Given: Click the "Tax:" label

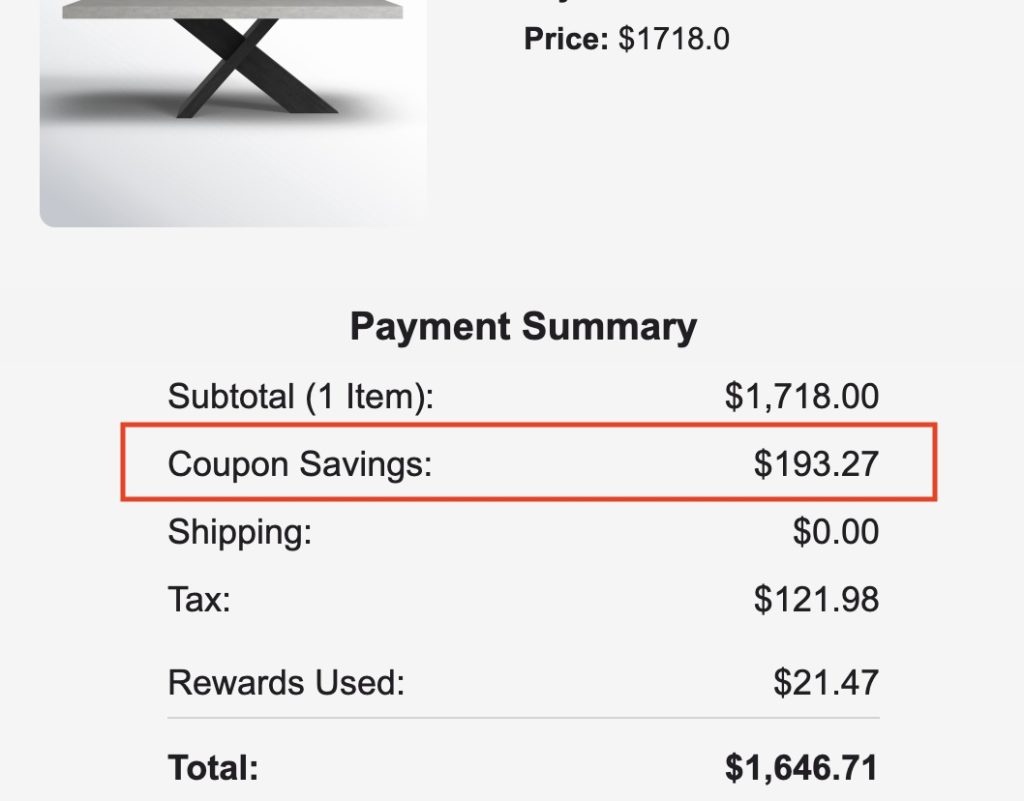Looking at the screenshot, I should pos(199,600).
